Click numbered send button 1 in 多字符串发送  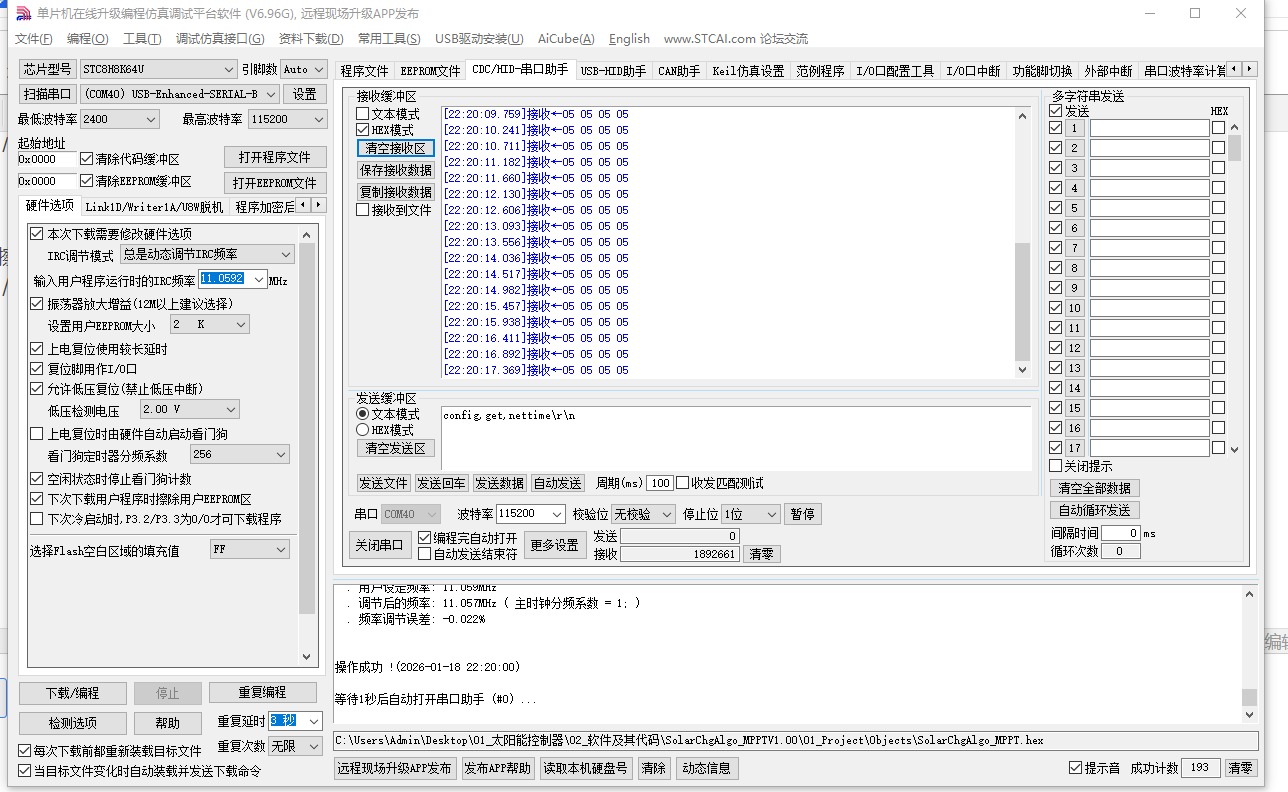click(1075, 128)
